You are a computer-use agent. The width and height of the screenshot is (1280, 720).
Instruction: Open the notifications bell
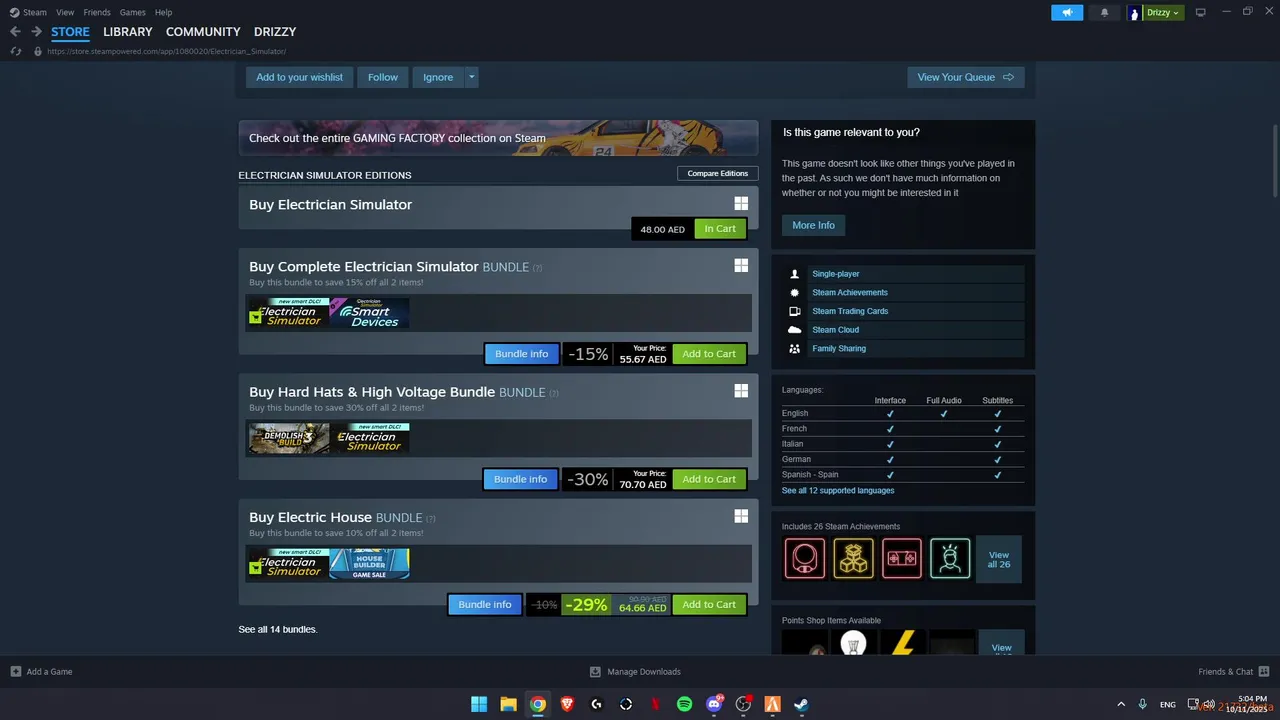pos(1104,12)
